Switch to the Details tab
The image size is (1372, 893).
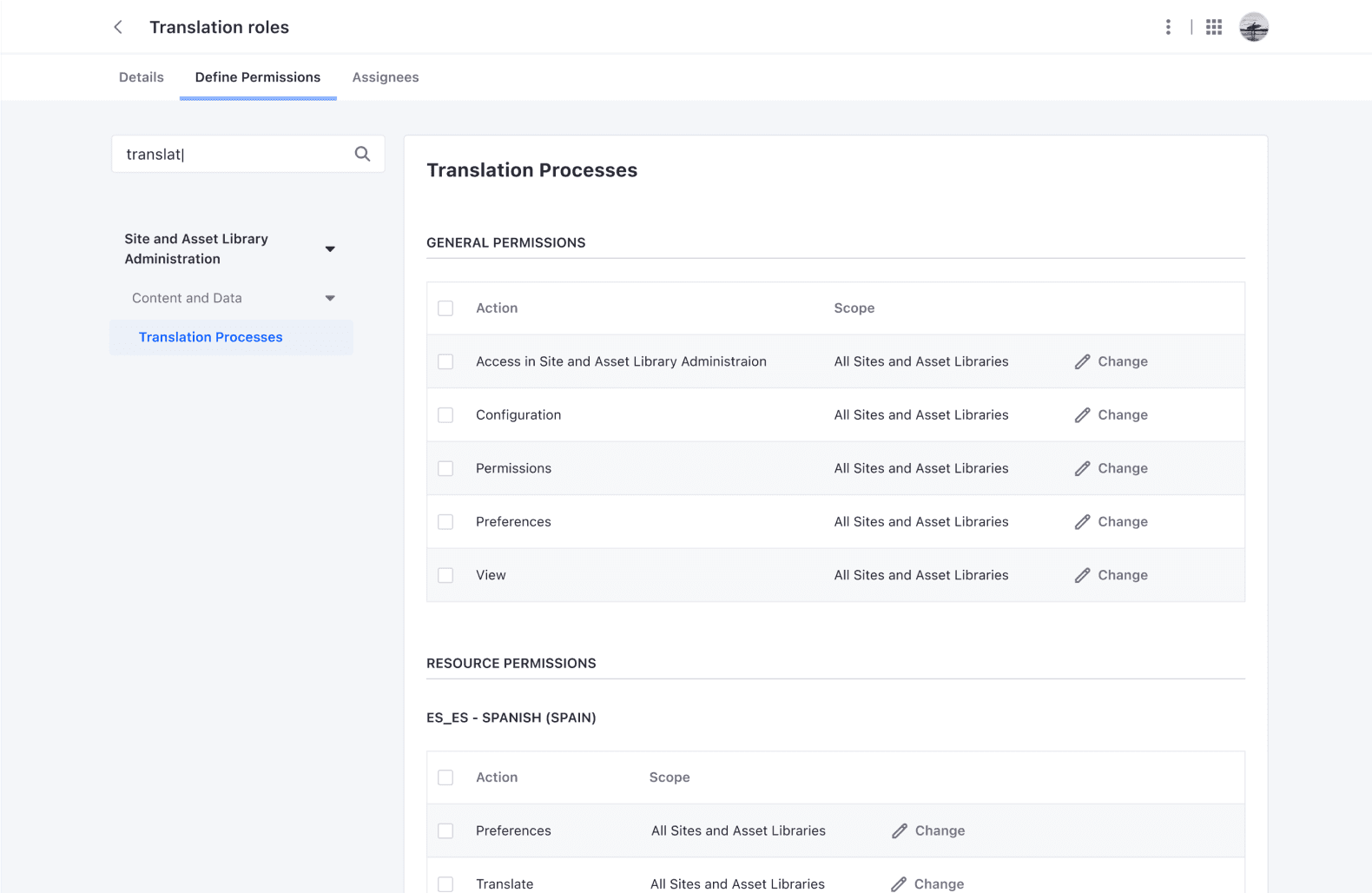(142, 77)
